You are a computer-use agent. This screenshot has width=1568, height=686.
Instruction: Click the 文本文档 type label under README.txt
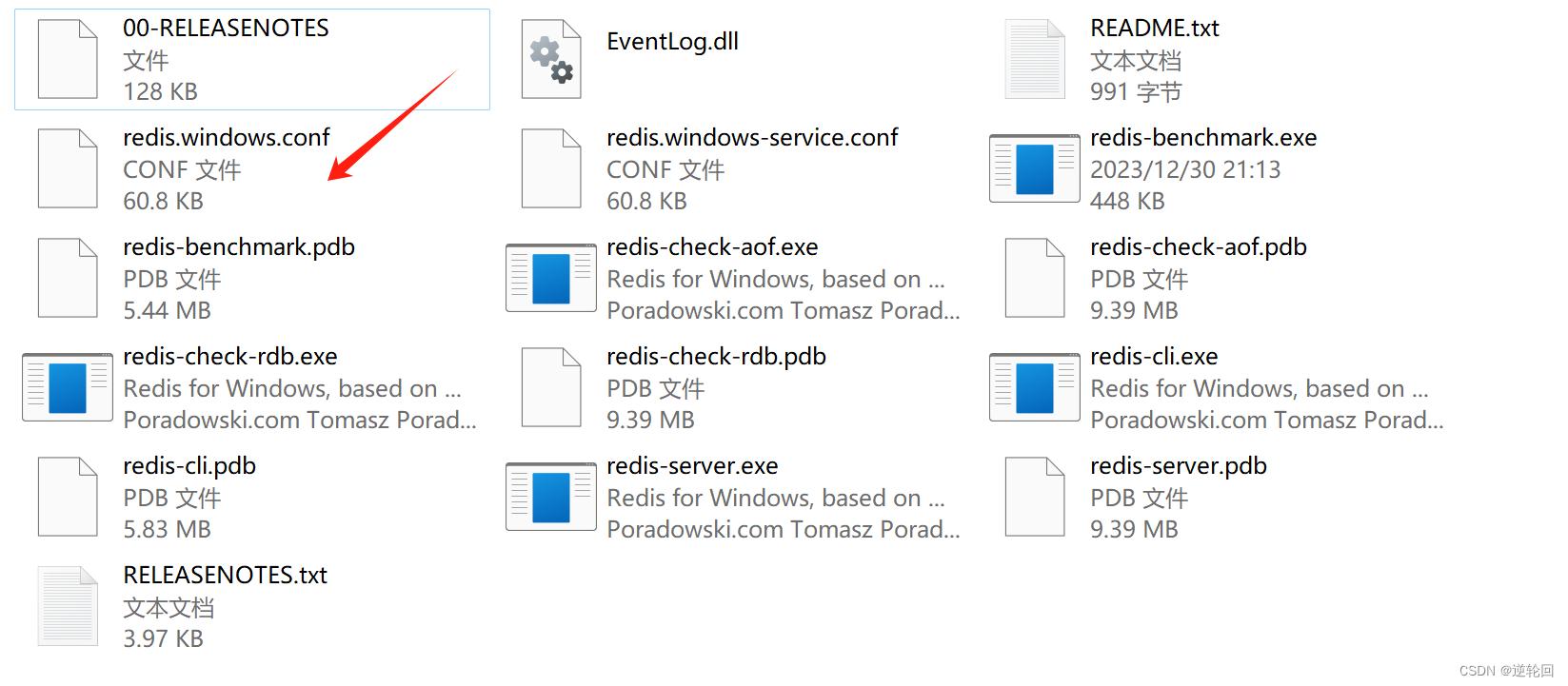click(1136, 61)
